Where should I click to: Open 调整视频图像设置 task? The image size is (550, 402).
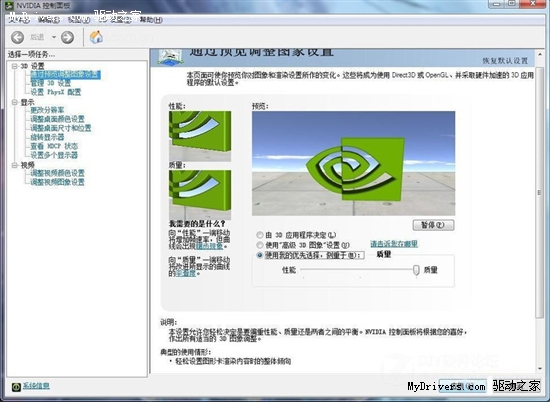[57, 182]
